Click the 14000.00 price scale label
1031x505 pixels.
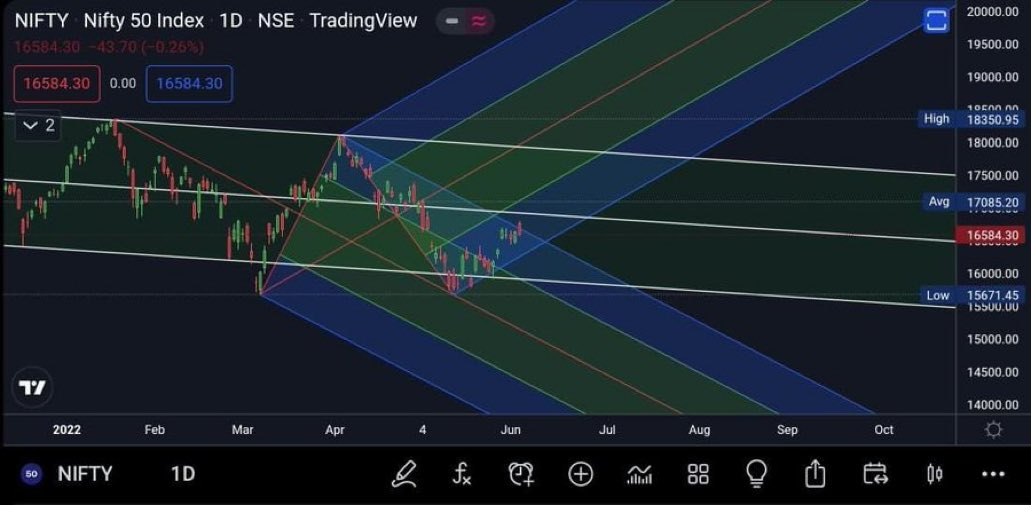[x=993, y=405]
